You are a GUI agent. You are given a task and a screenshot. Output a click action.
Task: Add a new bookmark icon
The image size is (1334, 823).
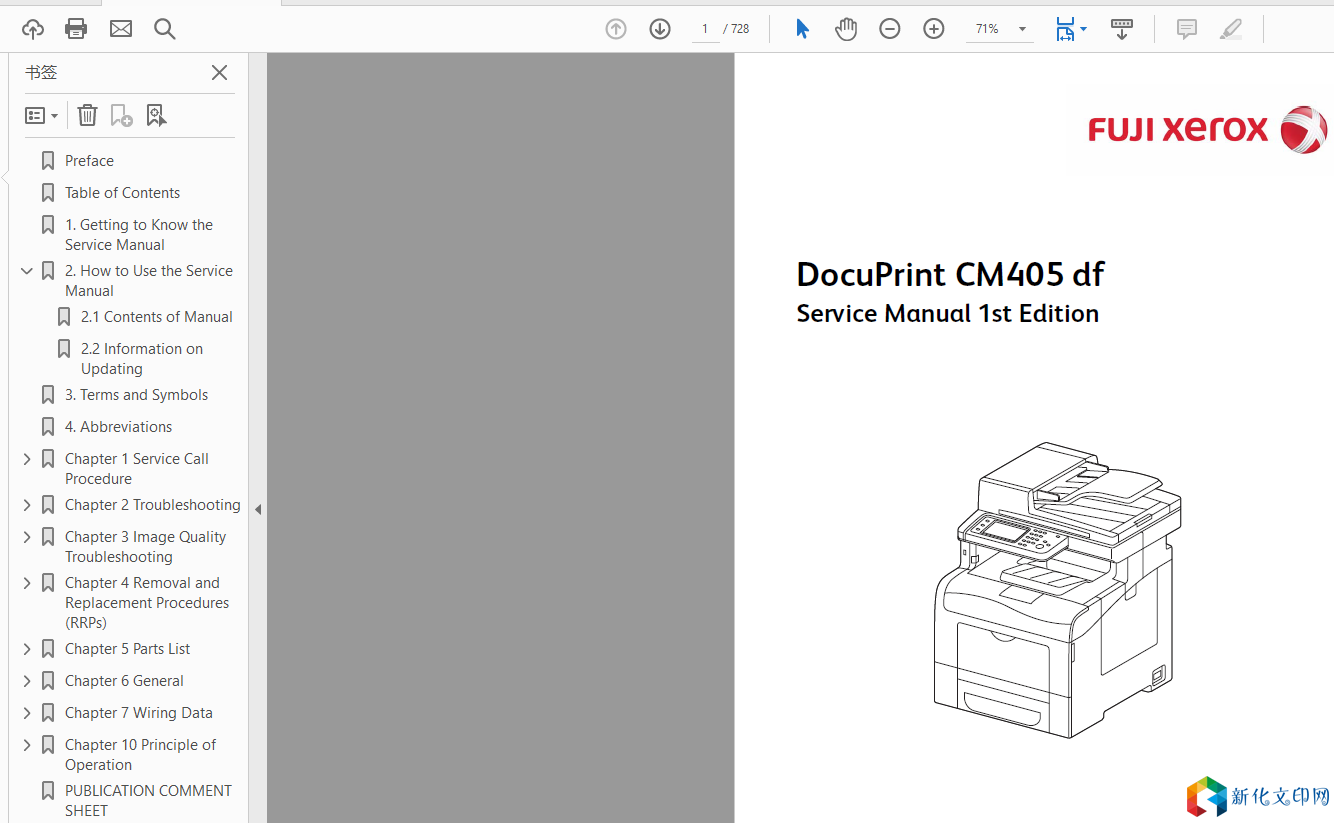click(x=121, y=116)
